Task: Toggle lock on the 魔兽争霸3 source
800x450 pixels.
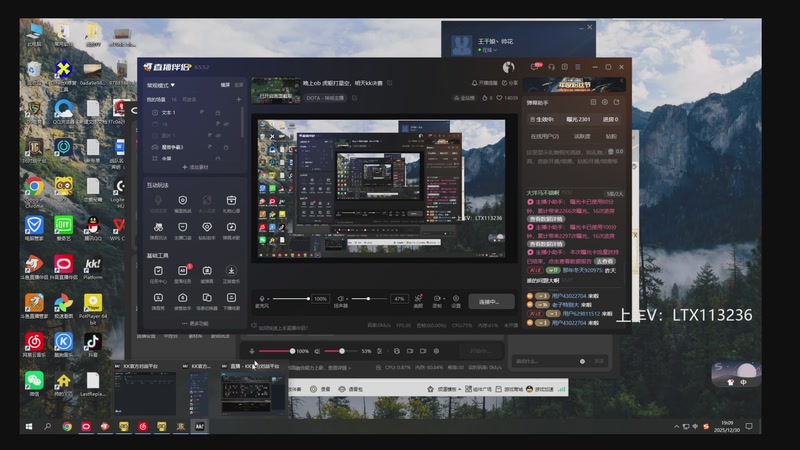Action: pyautogui.click(x=226, y=147)
